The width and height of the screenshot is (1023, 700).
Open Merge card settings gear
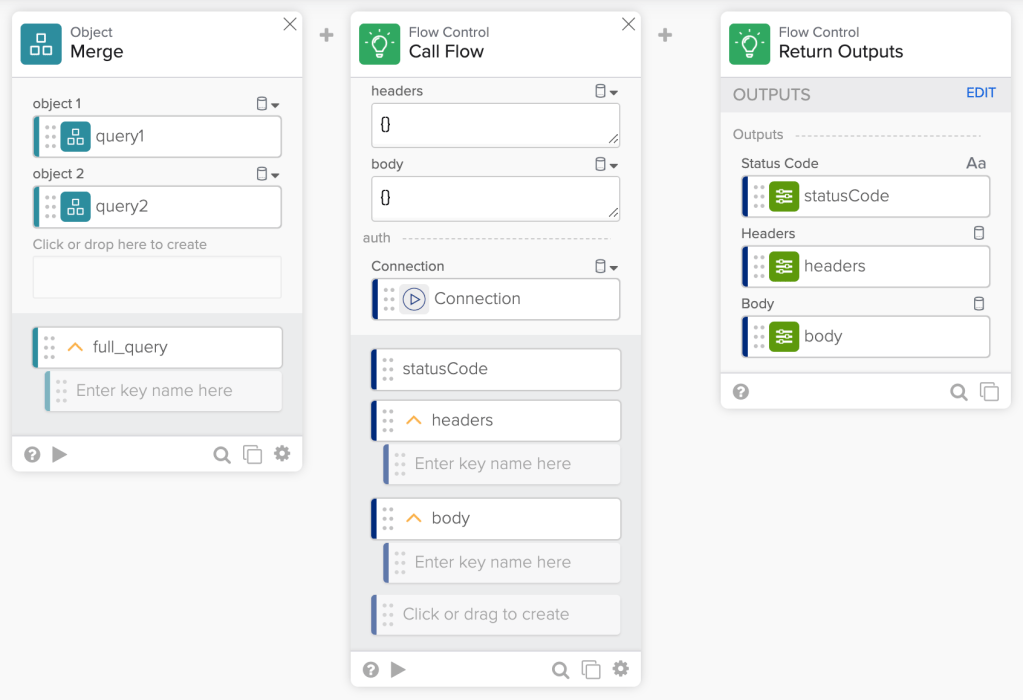pos(282,454)
